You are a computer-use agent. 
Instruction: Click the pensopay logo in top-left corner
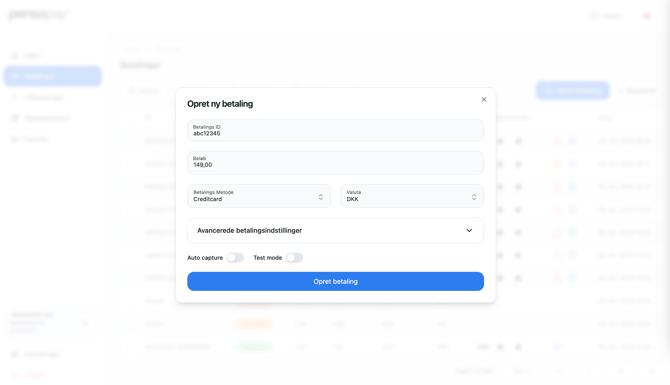pyautogui.click(x=38, y=15)
